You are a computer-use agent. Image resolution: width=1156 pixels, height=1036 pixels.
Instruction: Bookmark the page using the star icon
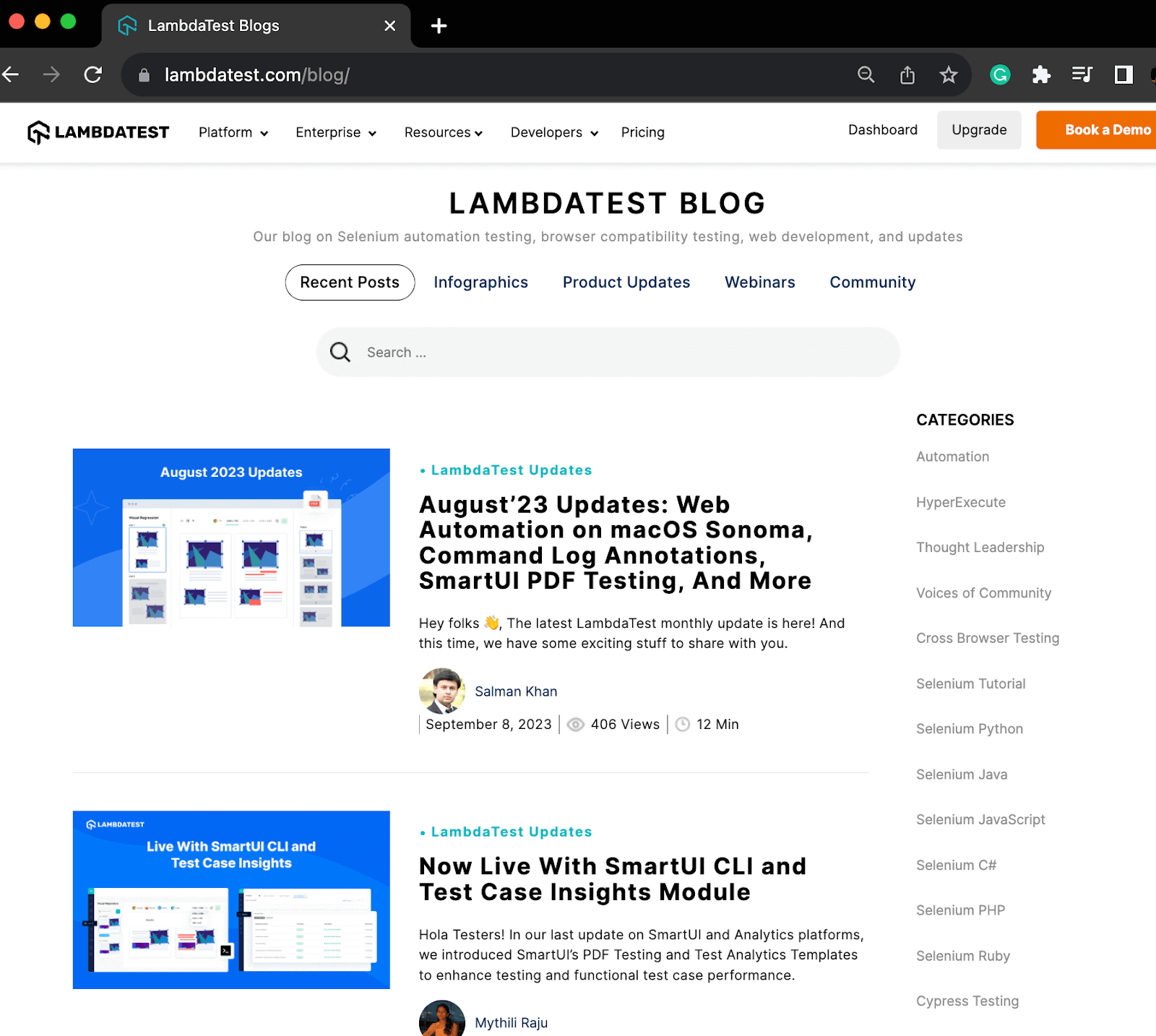coord(949,74)
